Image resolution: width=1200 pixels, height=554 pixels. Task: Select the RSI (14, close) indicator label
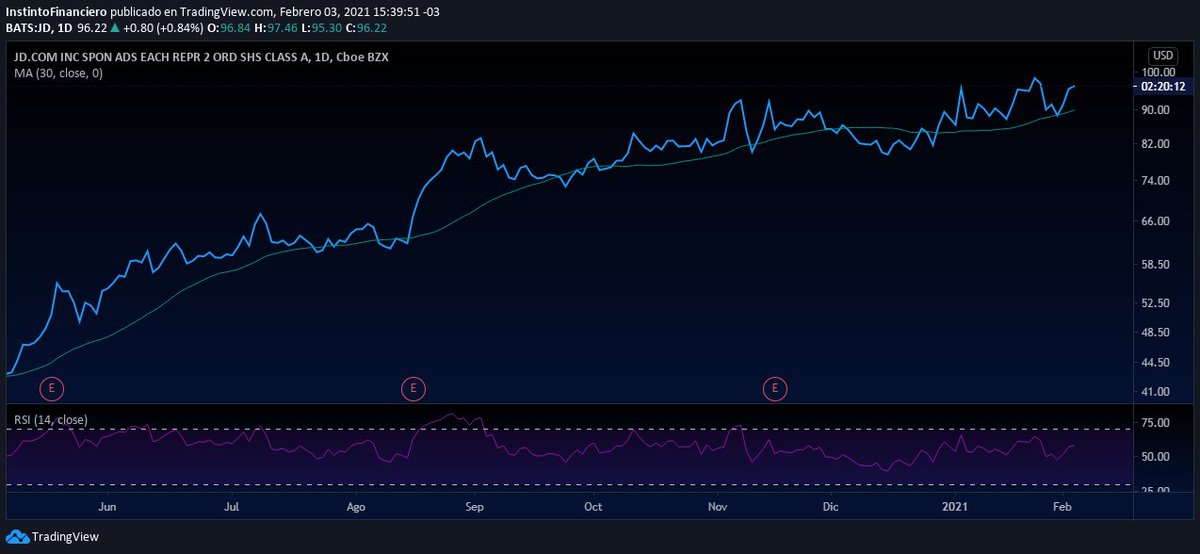tap(50, 419)
